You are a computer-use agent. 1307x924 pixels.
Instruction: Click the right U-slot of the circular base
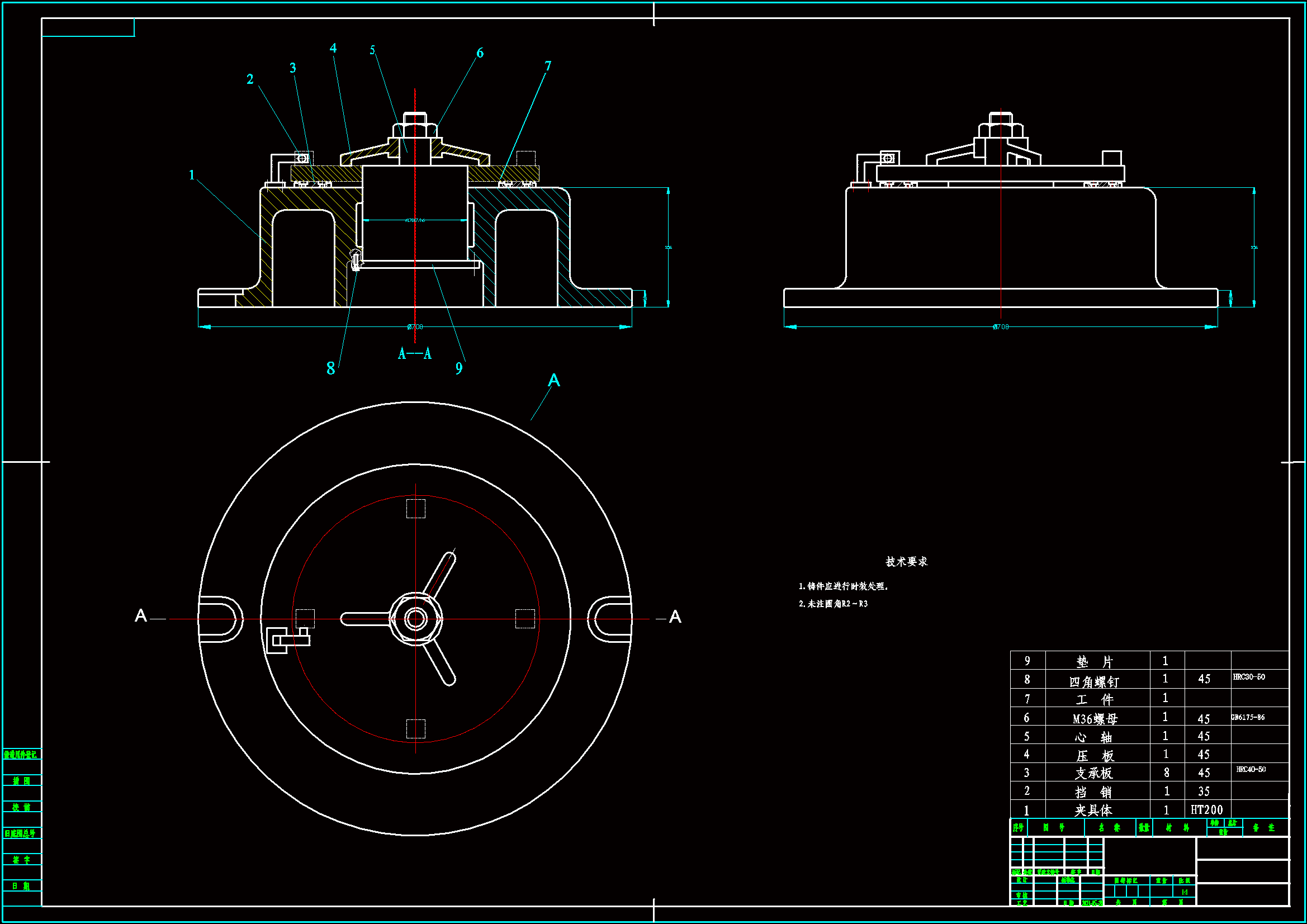(610, 619)
